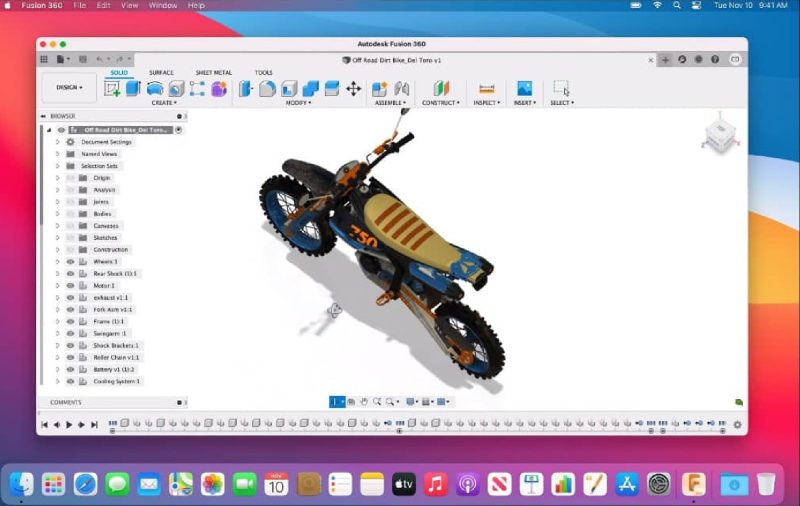Open the Design workspace dropdown
800x506 pixels.
tap(69, 88)
